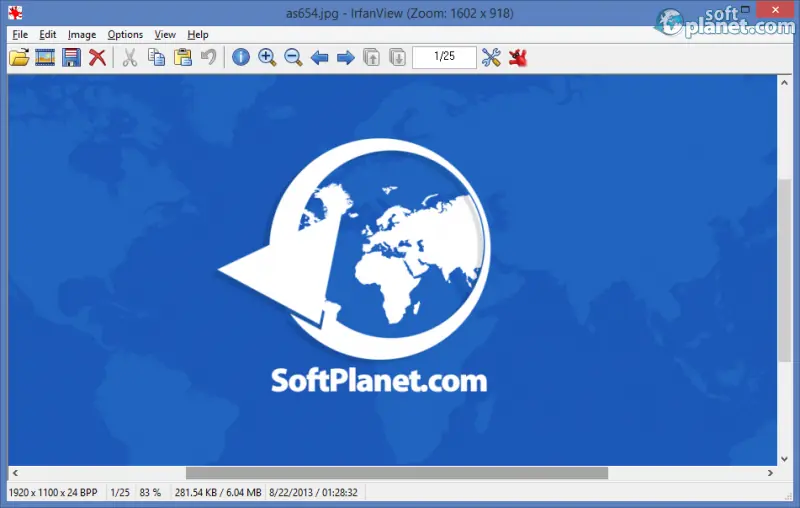Viewport: 800px width, 508px height.
Task: Start the slideshow via filmstrip icon
Action: (x=45, y=57)
